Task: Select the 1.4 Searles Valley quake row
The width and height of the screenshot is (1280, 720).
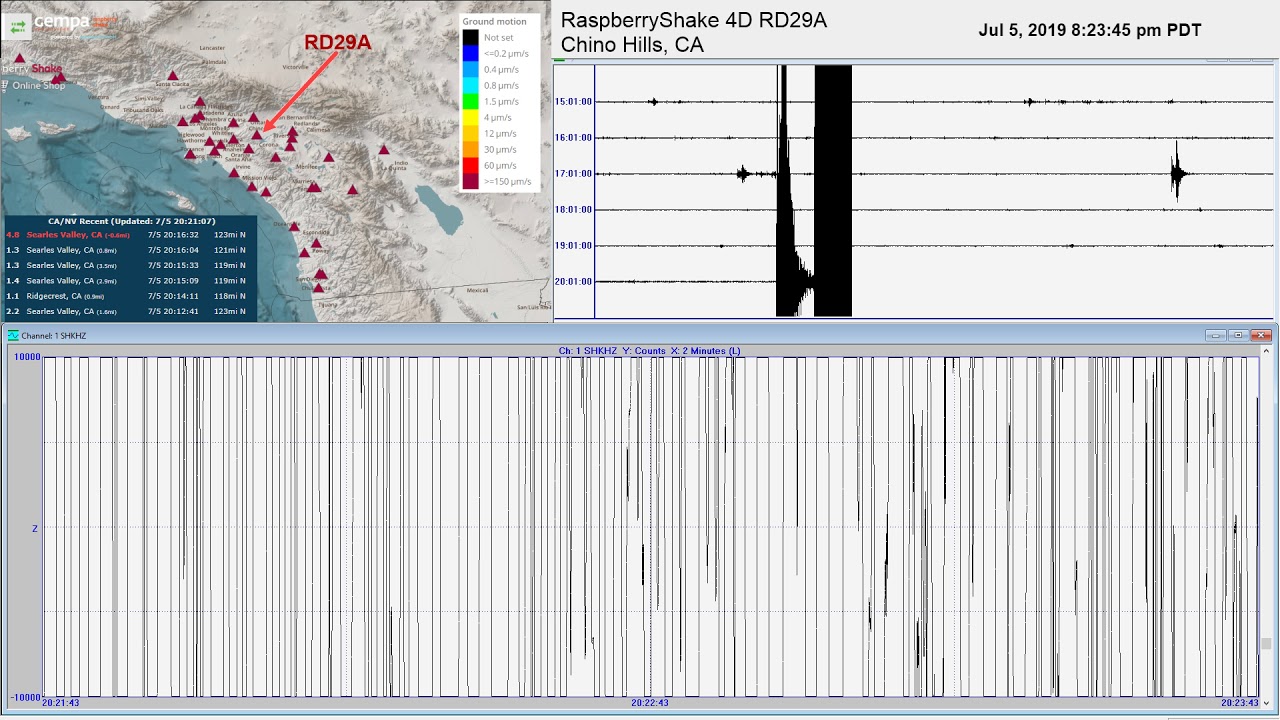Action: point(130,281)
